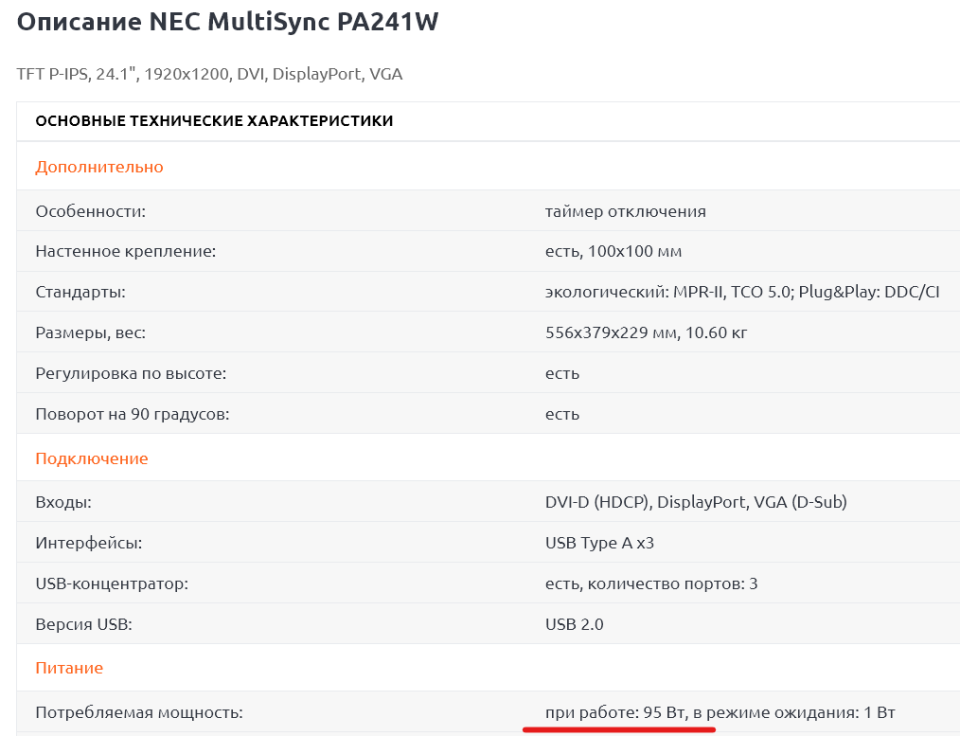Viewport: 960px width, 736px height.
Task: Click the "USB Type A x3" interfaces value
Action: coord(600,543)
